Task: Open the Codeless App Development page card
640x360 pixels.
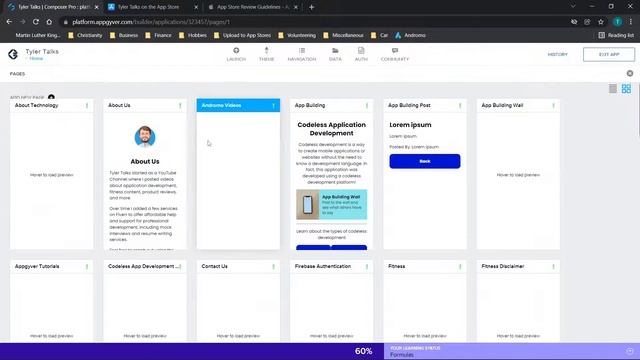Action: tap(145, 301)
